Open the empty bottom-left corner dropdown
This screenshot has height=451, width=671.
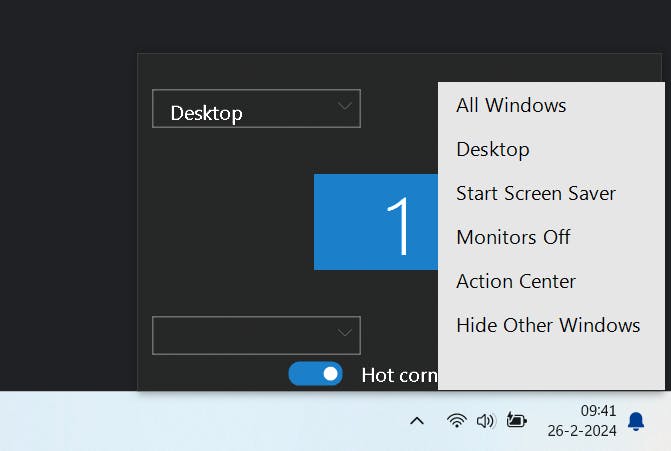[x=256, y=335]
